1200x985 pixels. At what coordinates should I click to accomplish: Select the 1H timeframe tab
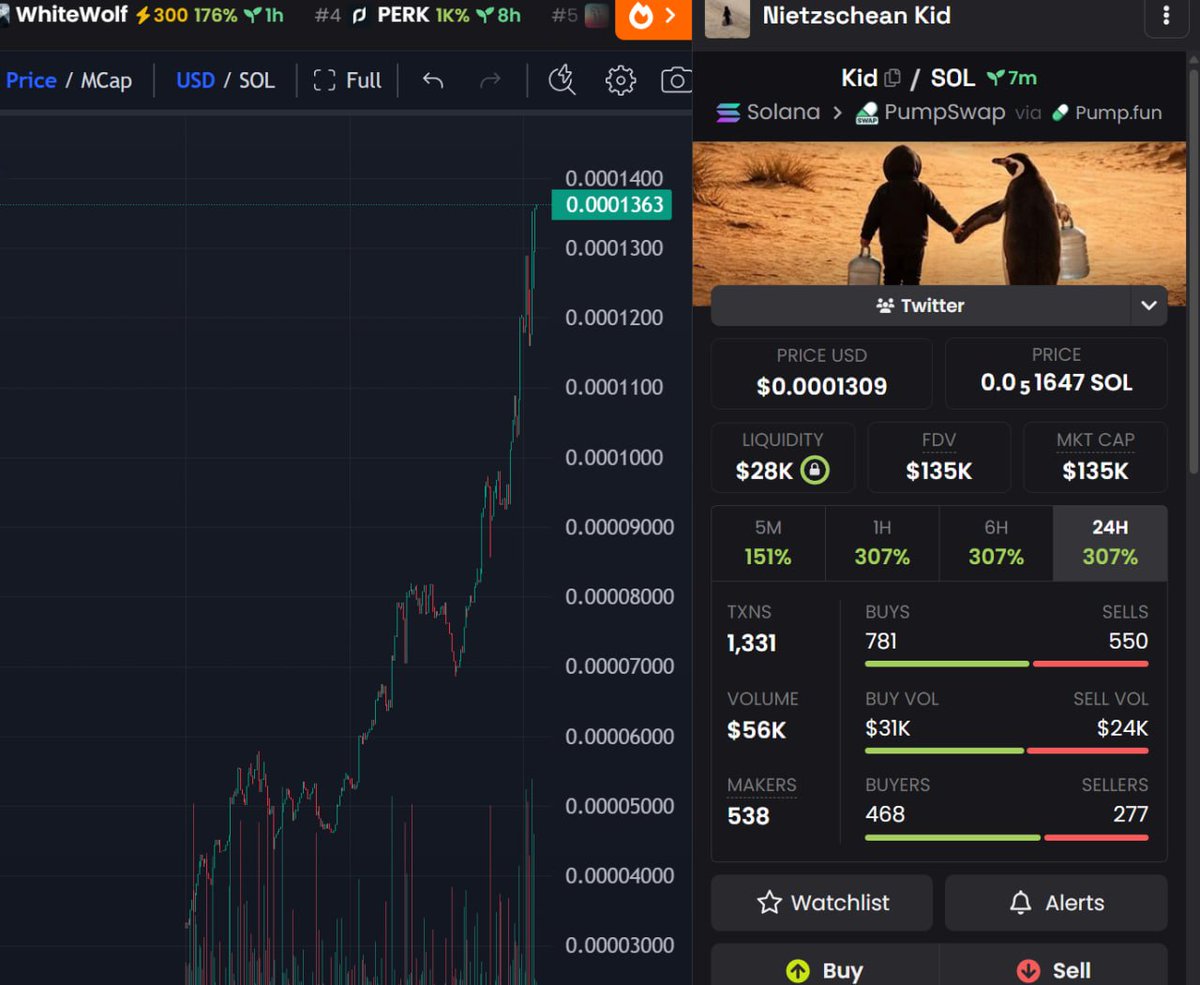(x=882, y=543)
